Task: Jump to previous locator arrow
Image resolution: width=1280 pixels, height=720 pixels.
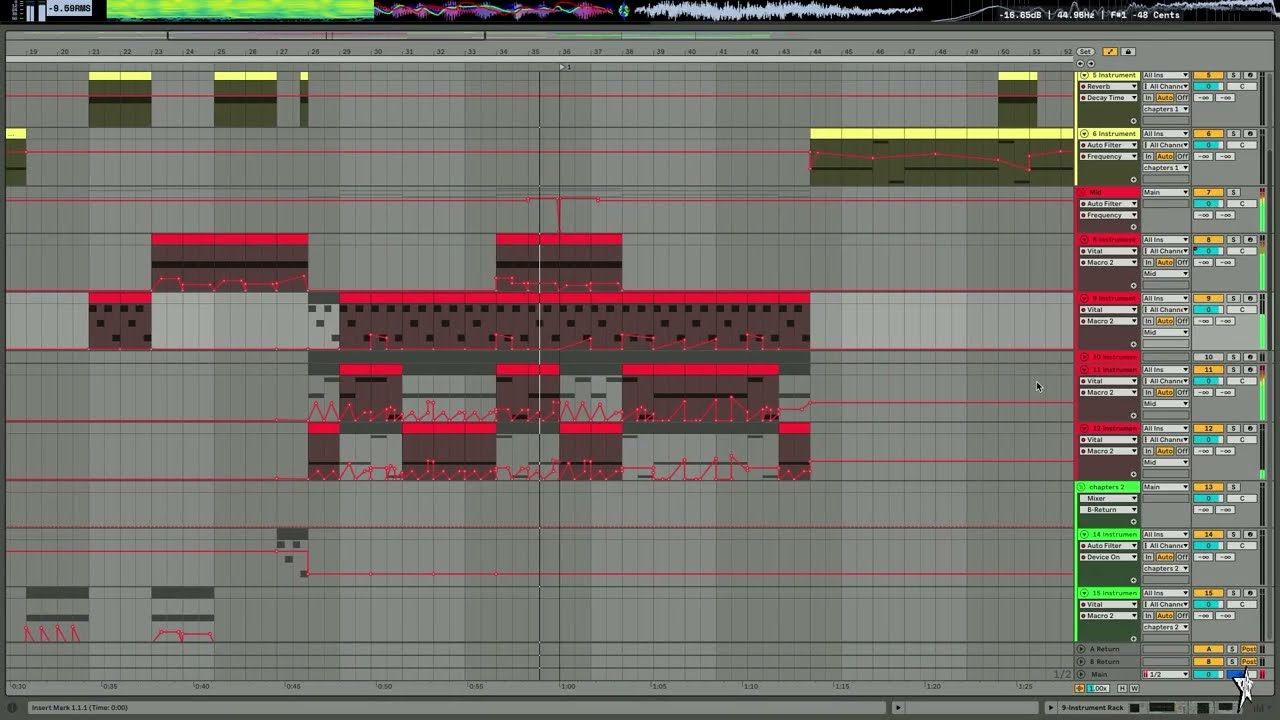Action: pos(1081,63)
